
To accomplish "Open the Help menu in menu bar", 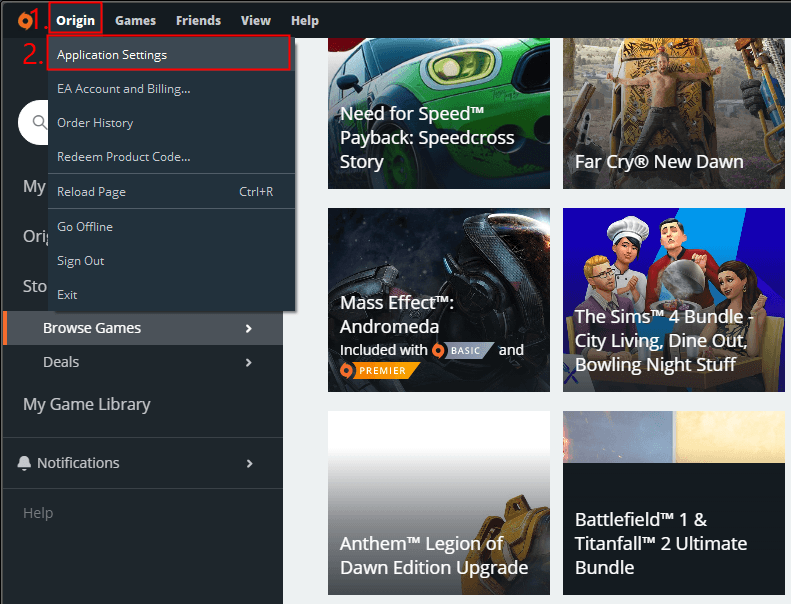I will click(x=305, y=21).
